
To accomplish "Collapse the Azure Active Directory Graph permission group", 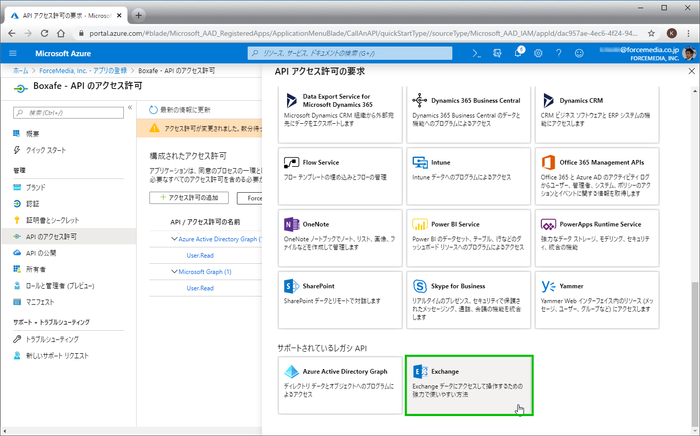I will pos(174,239).
